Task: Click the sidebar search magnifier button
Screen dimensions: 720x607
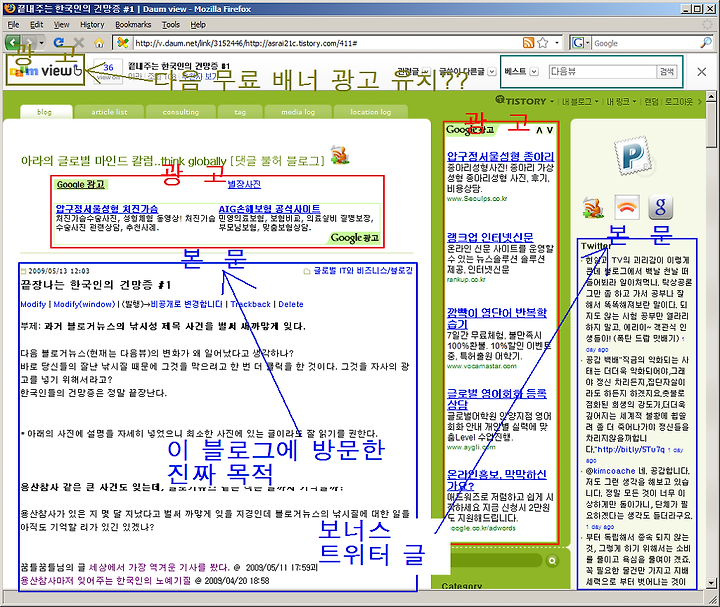Action: (552, 561)
